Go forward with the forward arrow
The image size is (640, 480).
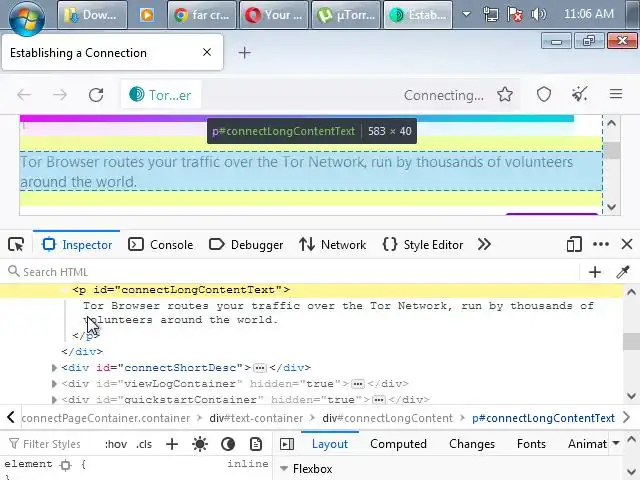(60, 95)
